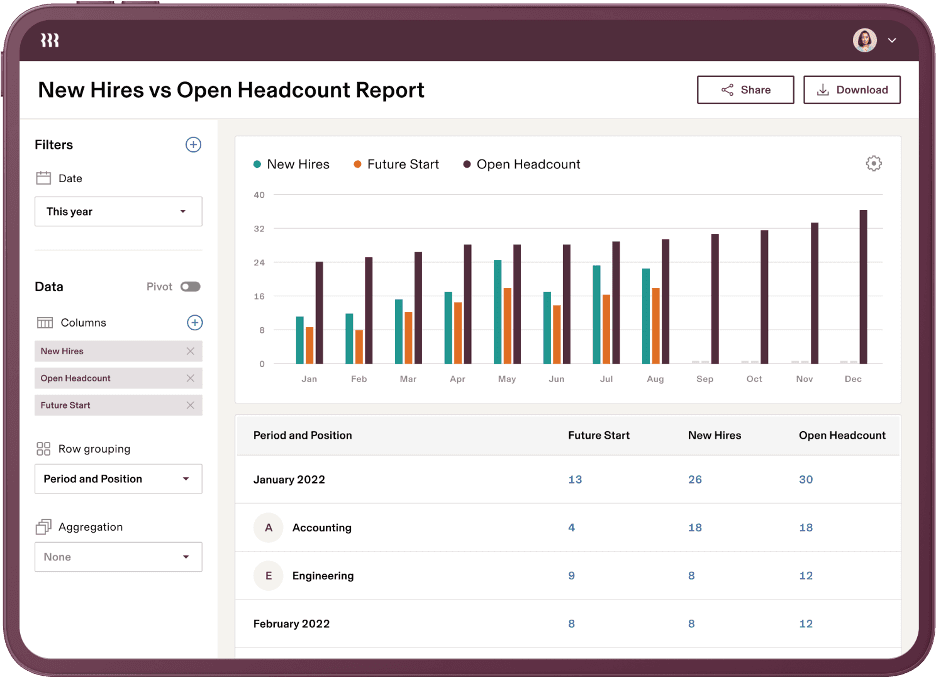Toggle the Pivot switch

190,287
